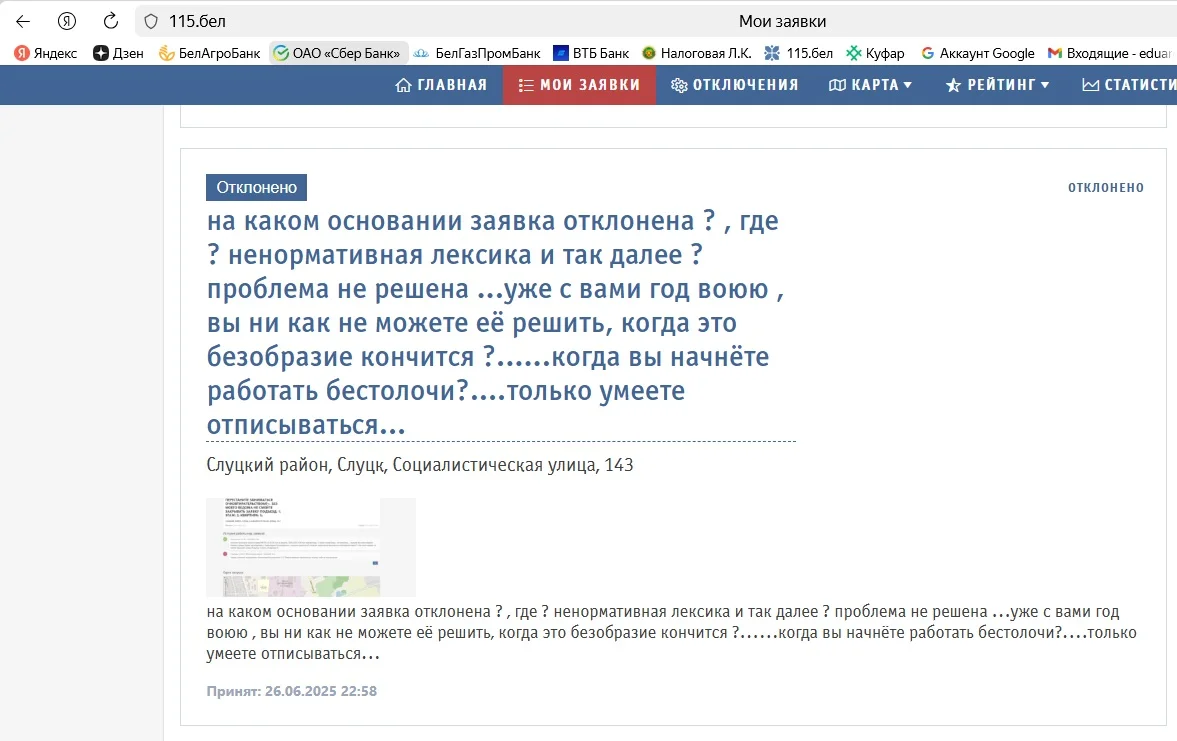The width and height of the screenshot is (1177, 741).
Task: Open the Дзен bookmark
Action: pyautogui.click(x=118, y=53)
